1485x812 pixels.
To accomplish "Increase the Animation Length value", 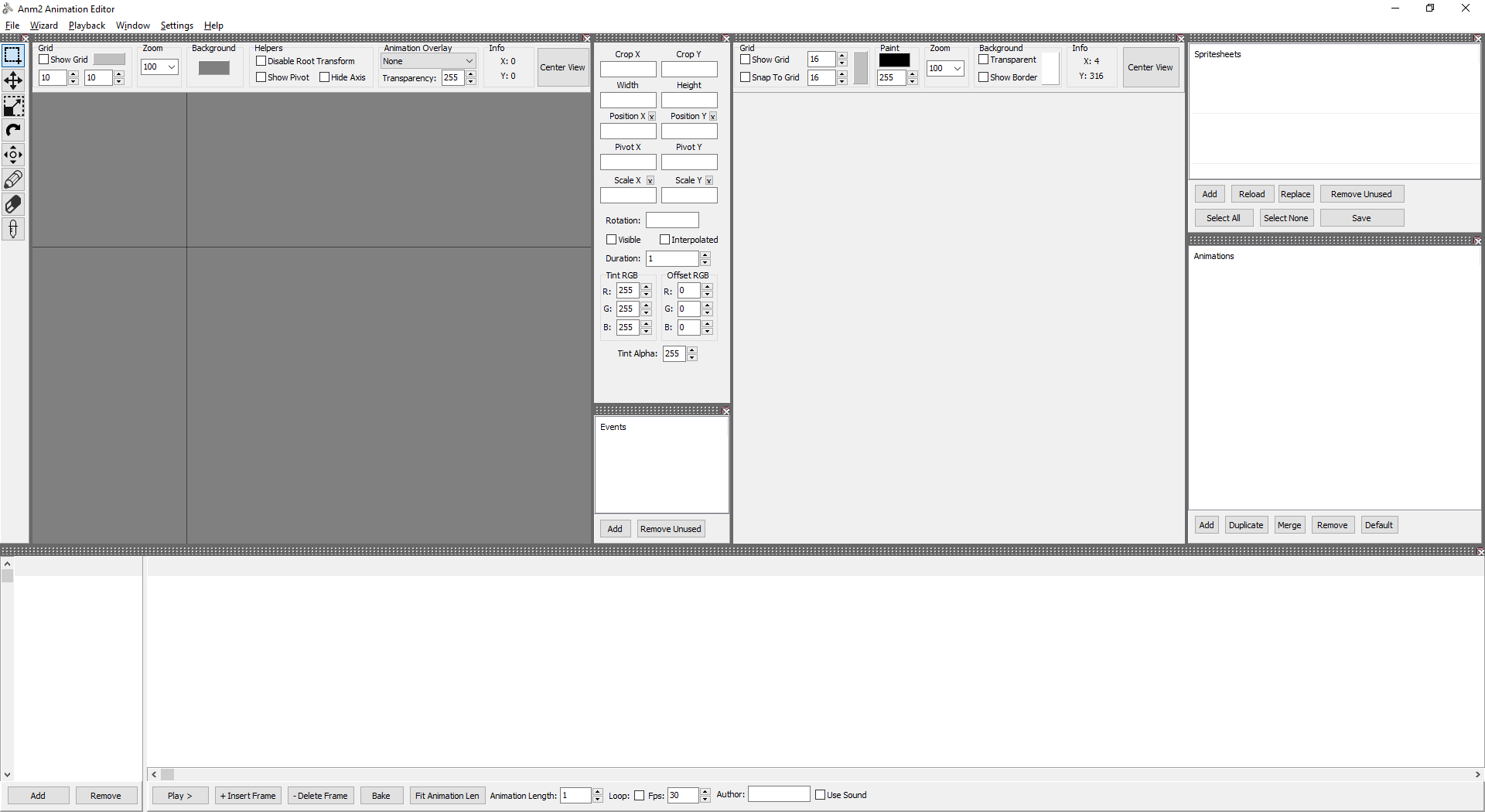I will coord(598,792).
